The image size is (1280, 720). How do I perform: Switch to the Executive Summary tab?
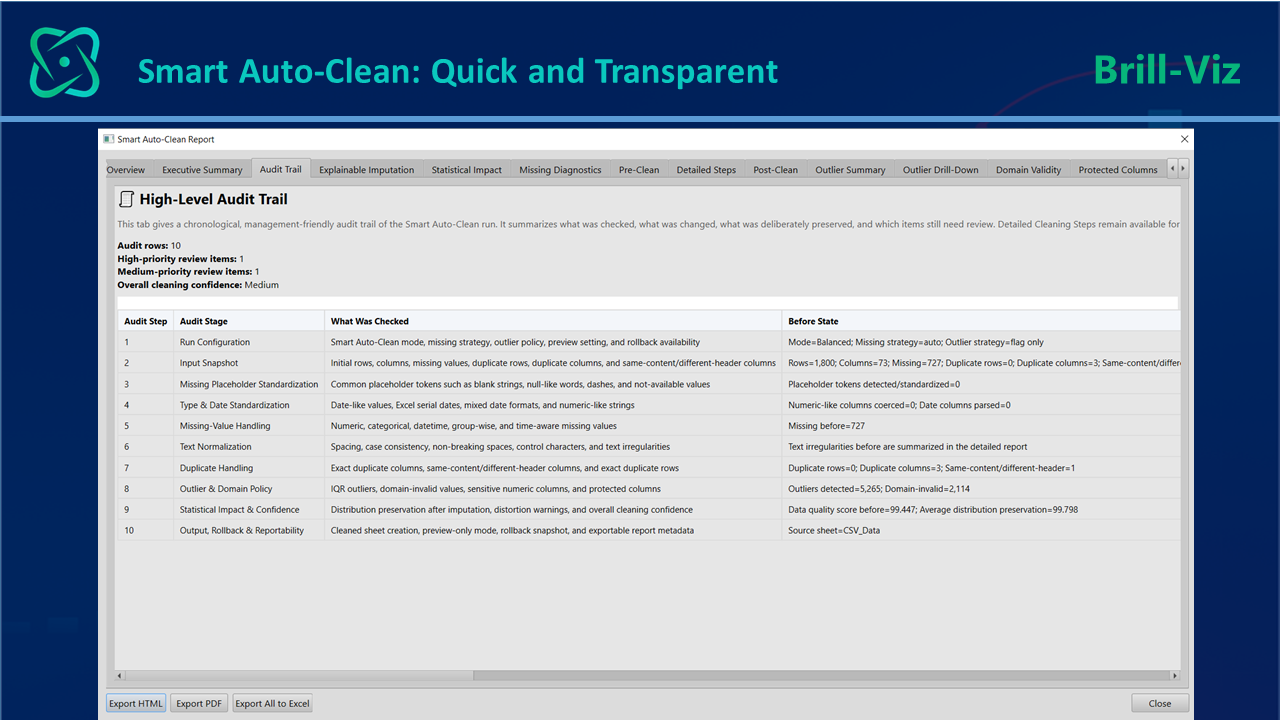[x=202, y=170]
